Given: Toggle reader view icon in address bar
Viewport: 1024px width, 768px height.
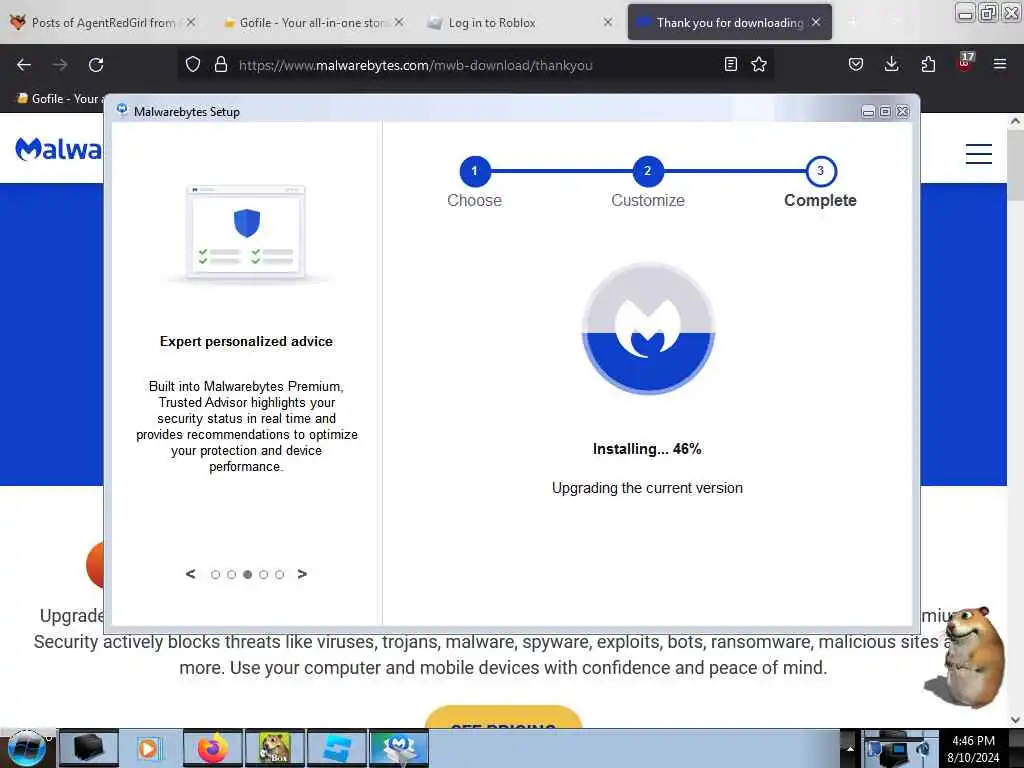Looking at the screenshot, I should (x=731, y=64).
